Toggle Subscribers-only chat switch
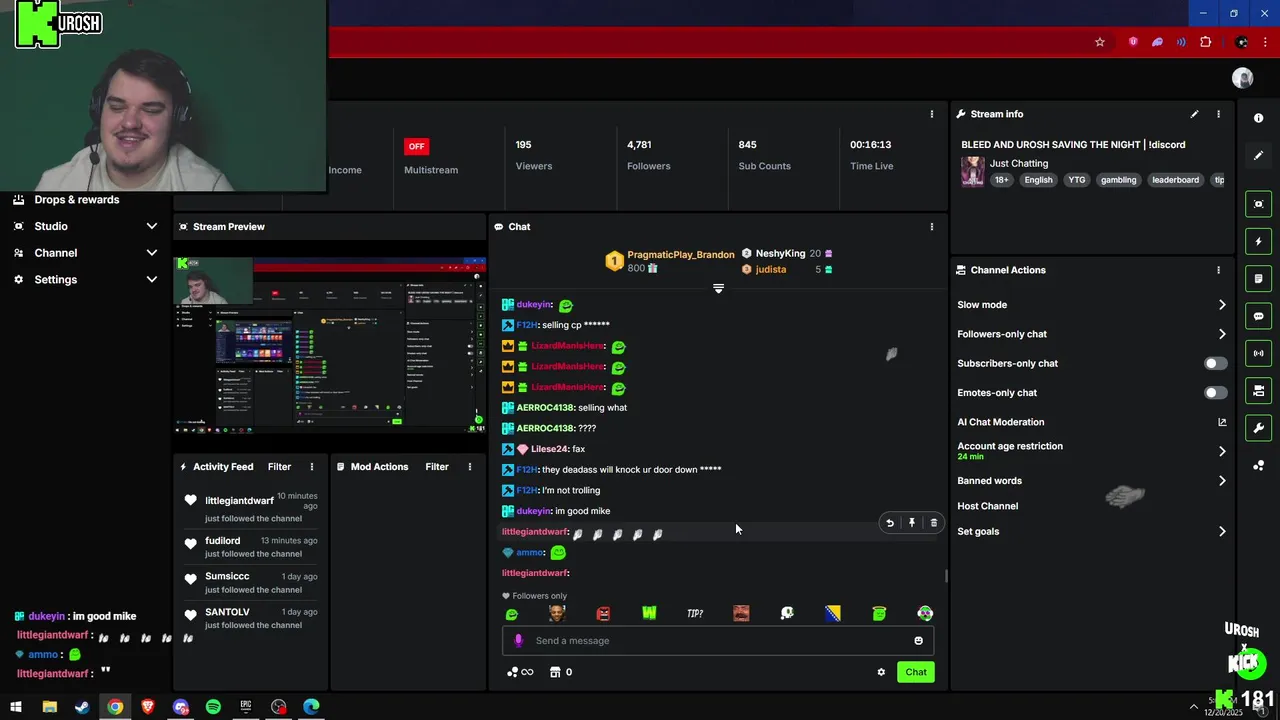 click(x=1215, y=363)
